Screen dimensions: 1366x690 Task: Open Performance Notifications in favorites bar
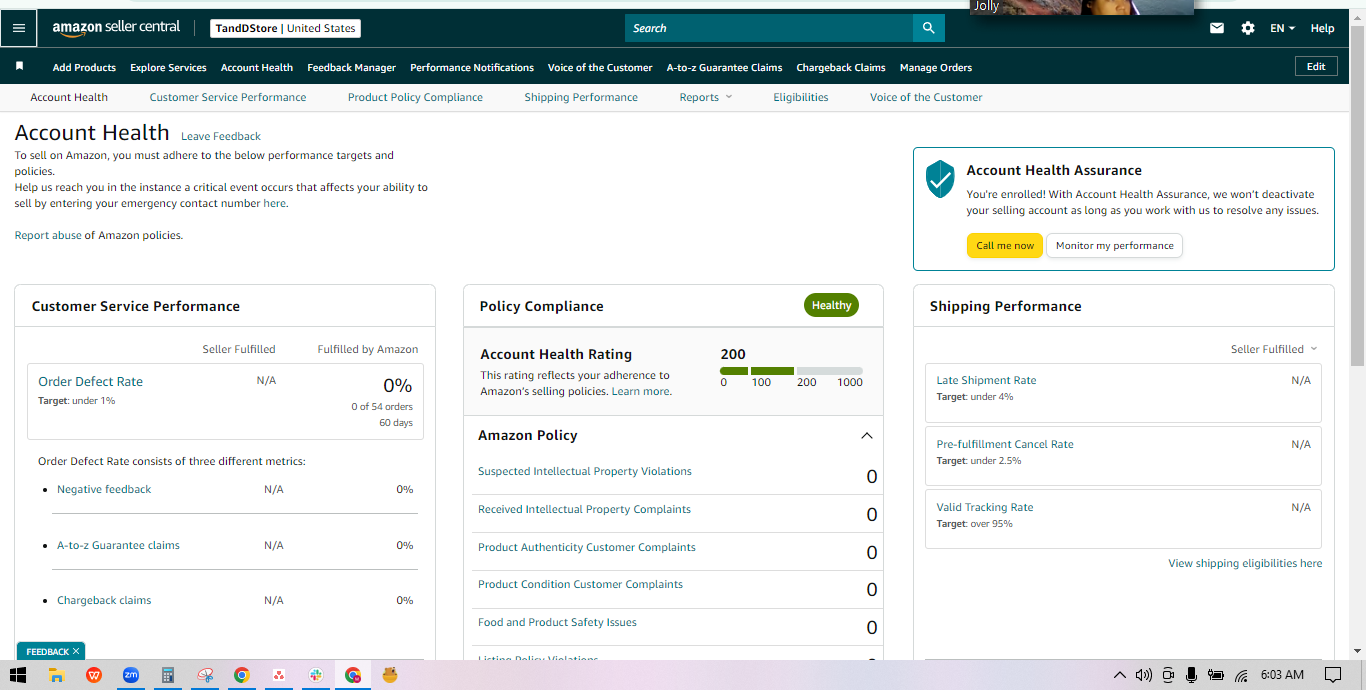point(472,67)
